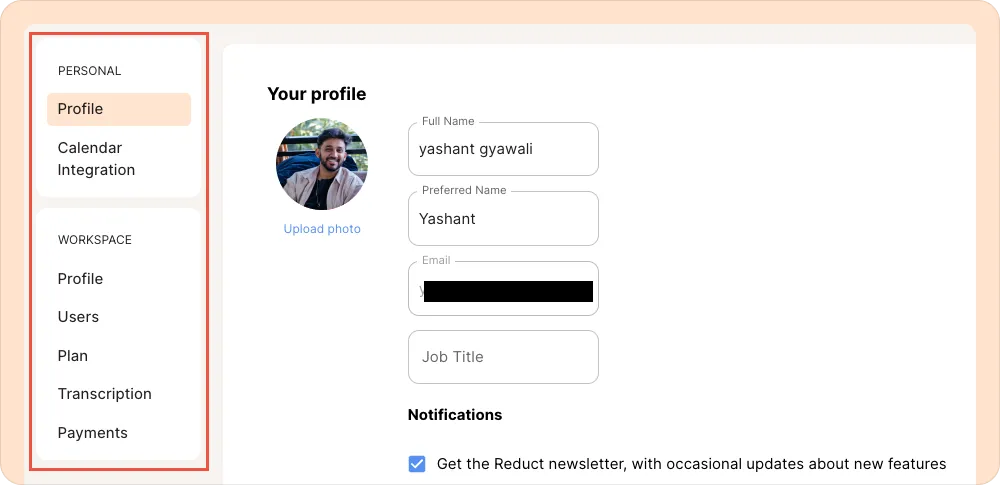Navigate to the Payments section
Viewport: 1000px width, 485px height.
pos(92,433)
